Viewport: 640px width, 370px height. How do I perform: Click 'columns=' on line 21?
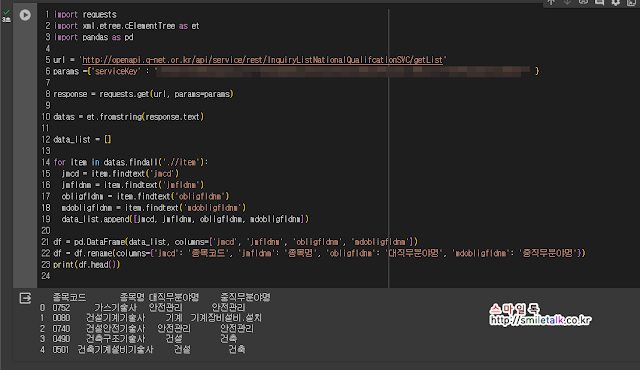pyautogui.click(x=191, y=242)
